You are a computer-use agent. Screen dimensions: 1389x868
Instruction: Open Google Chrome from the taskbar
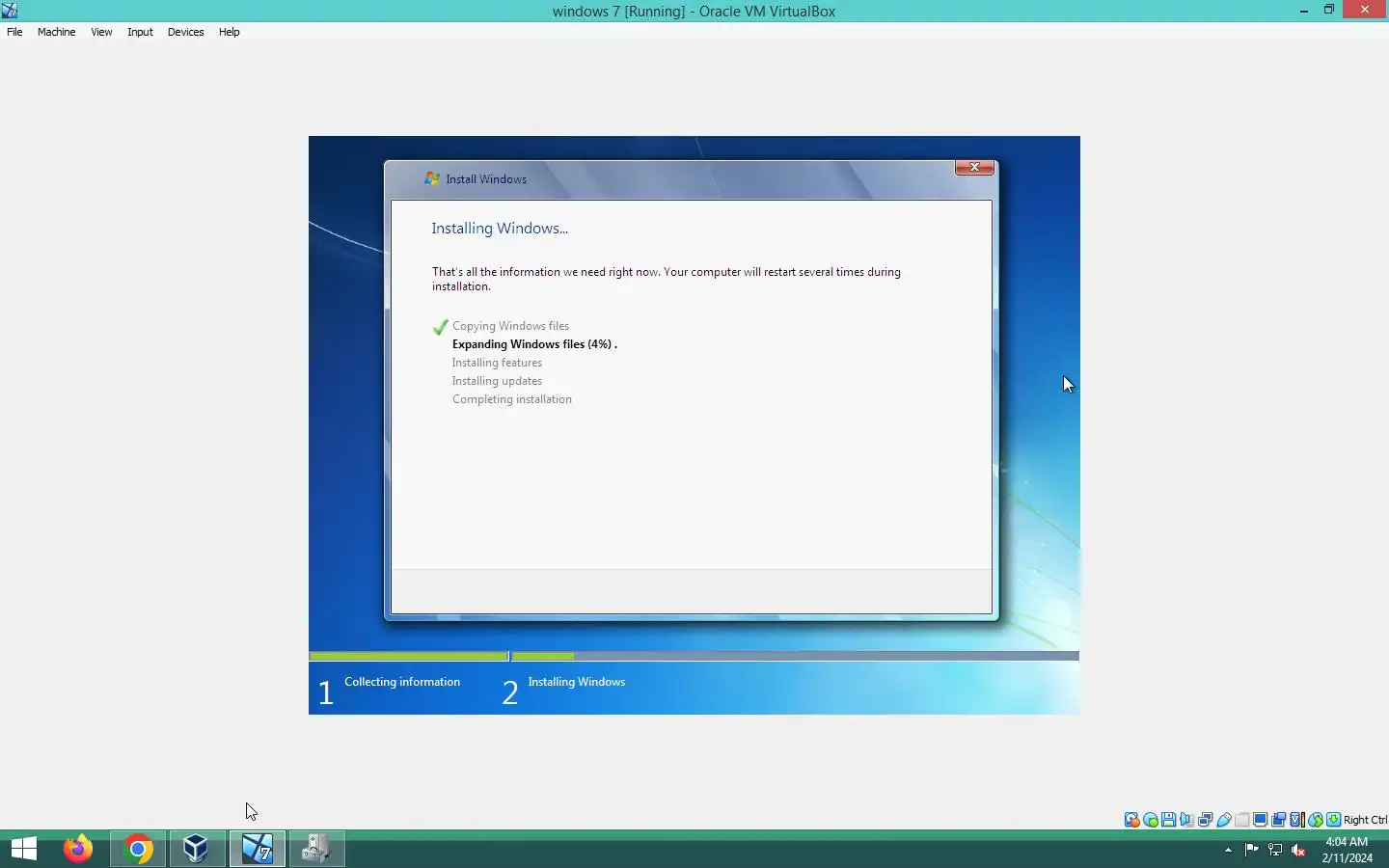click(138, 849)
